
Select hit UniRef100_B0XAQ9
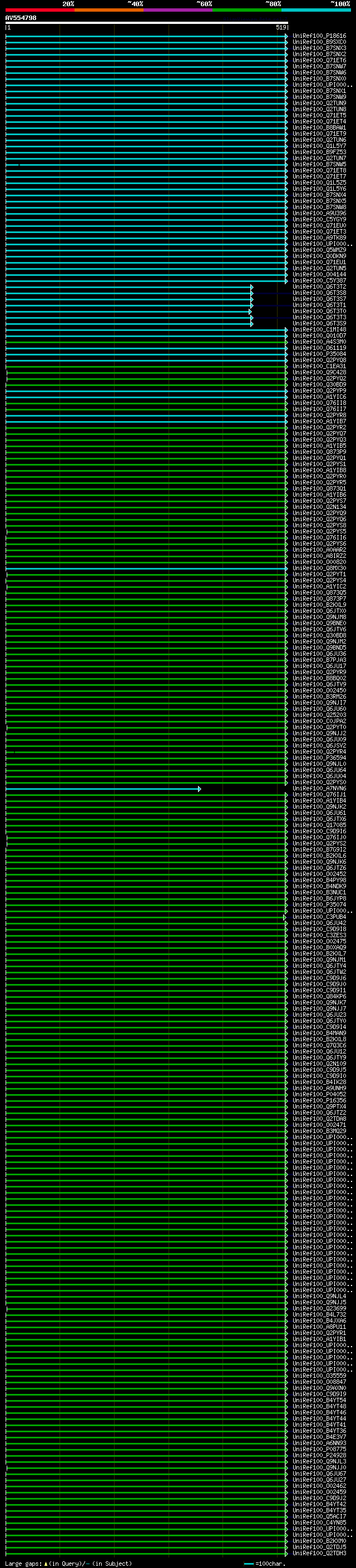[319, 948]
